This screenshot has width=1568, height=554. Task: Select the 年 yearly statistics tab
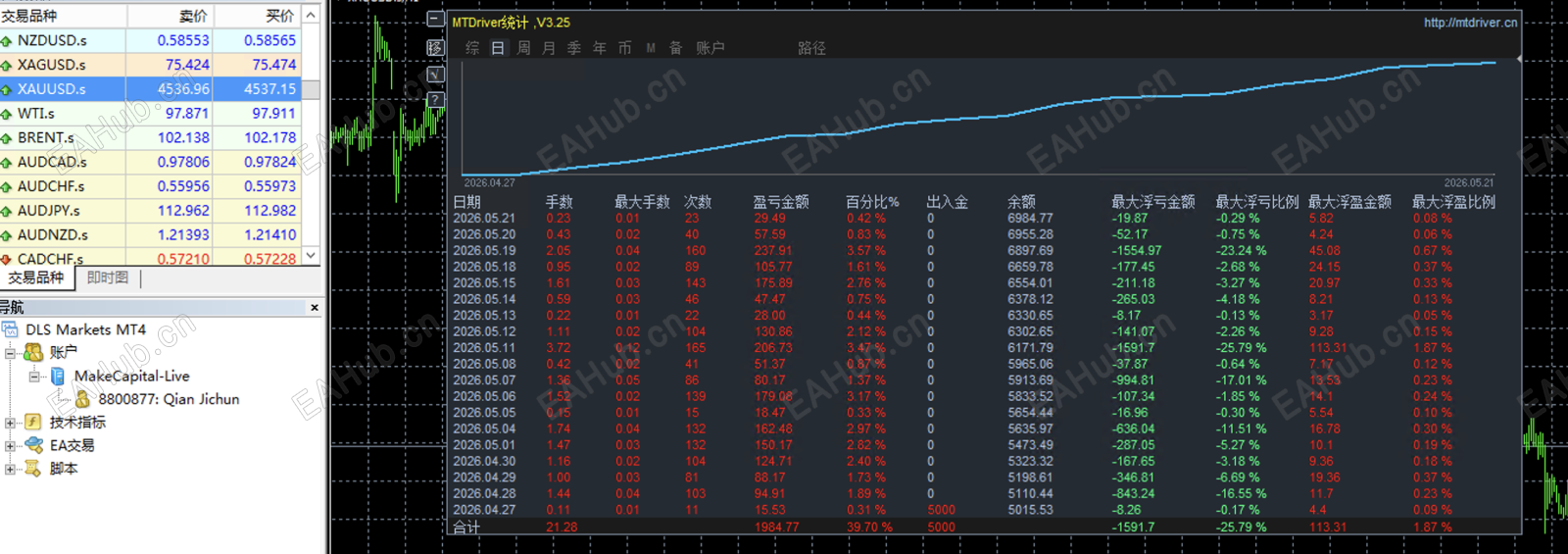coord(600,48)
